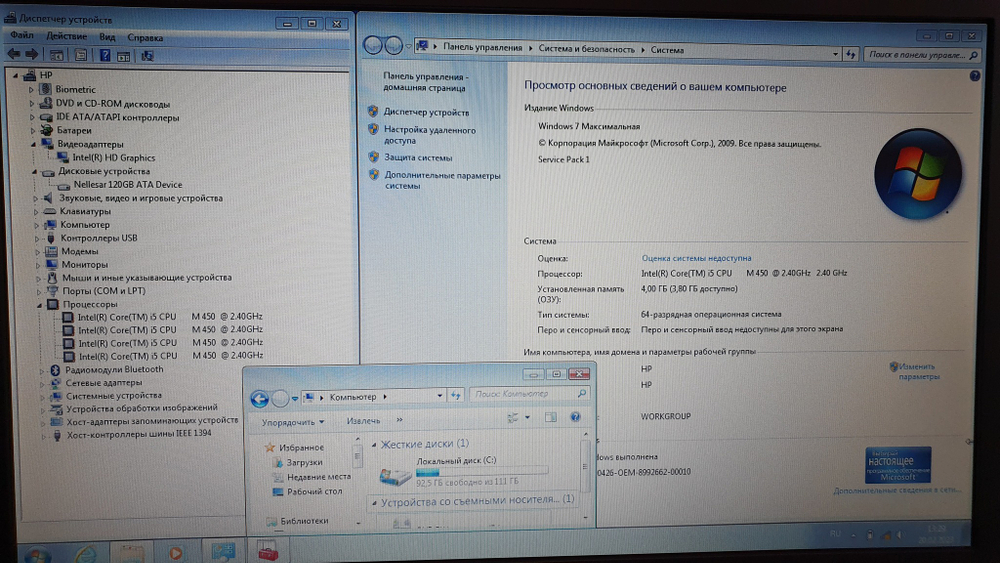Expand the Батареи category
Image resolution: width=1000 pixels, height=563 pixels.
coord(33,131)
